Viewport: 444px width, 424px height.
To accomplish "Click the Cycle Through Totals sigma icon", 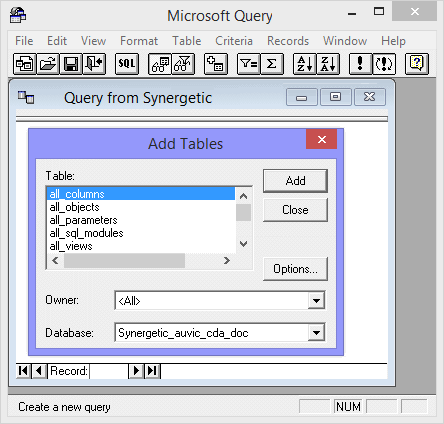I will [272, 64].
